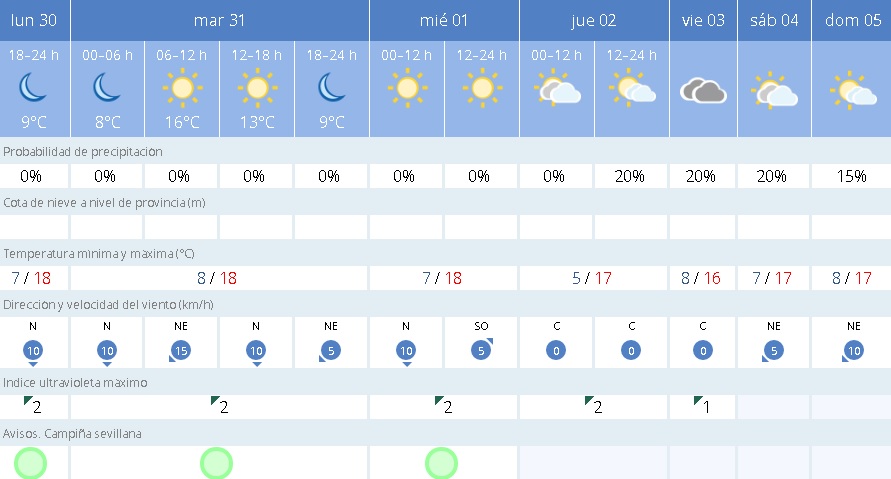Switch to the dom 05 day column header
The image size is (891, 479).
click(851, 20)
